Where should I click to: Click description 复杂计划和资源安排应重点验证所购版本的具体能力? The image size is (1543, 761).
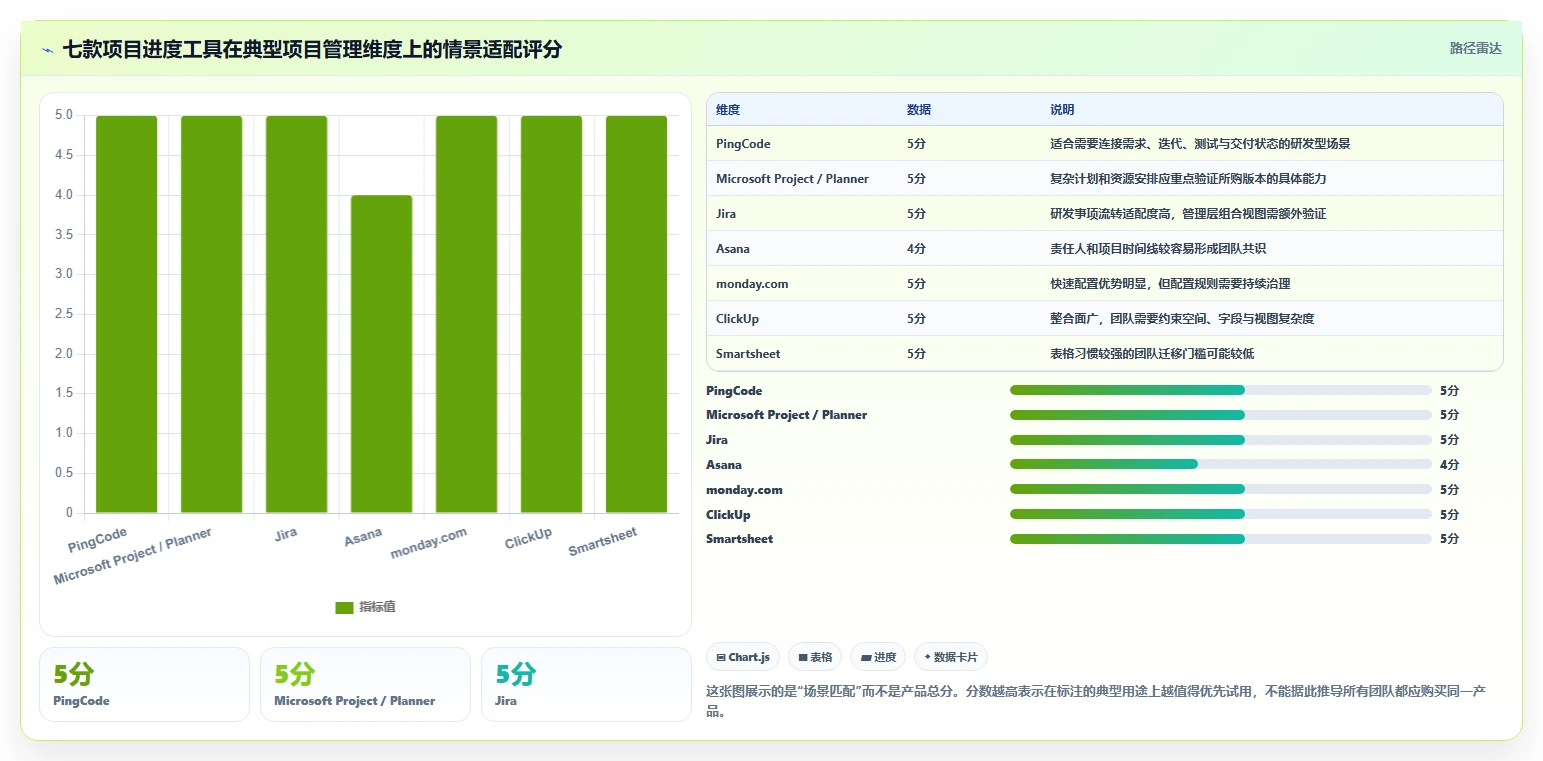(1188, 179)
